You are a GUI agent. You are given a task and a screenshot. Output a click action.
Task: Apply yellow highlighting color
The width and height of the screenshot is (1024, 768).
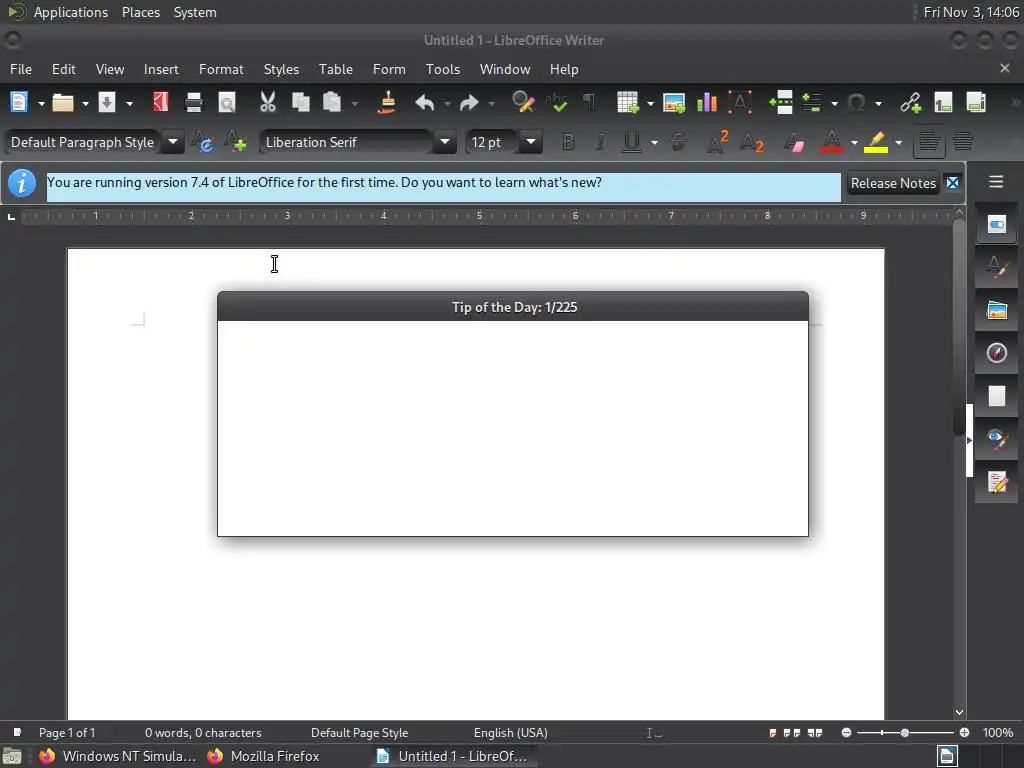click(876, 142)
